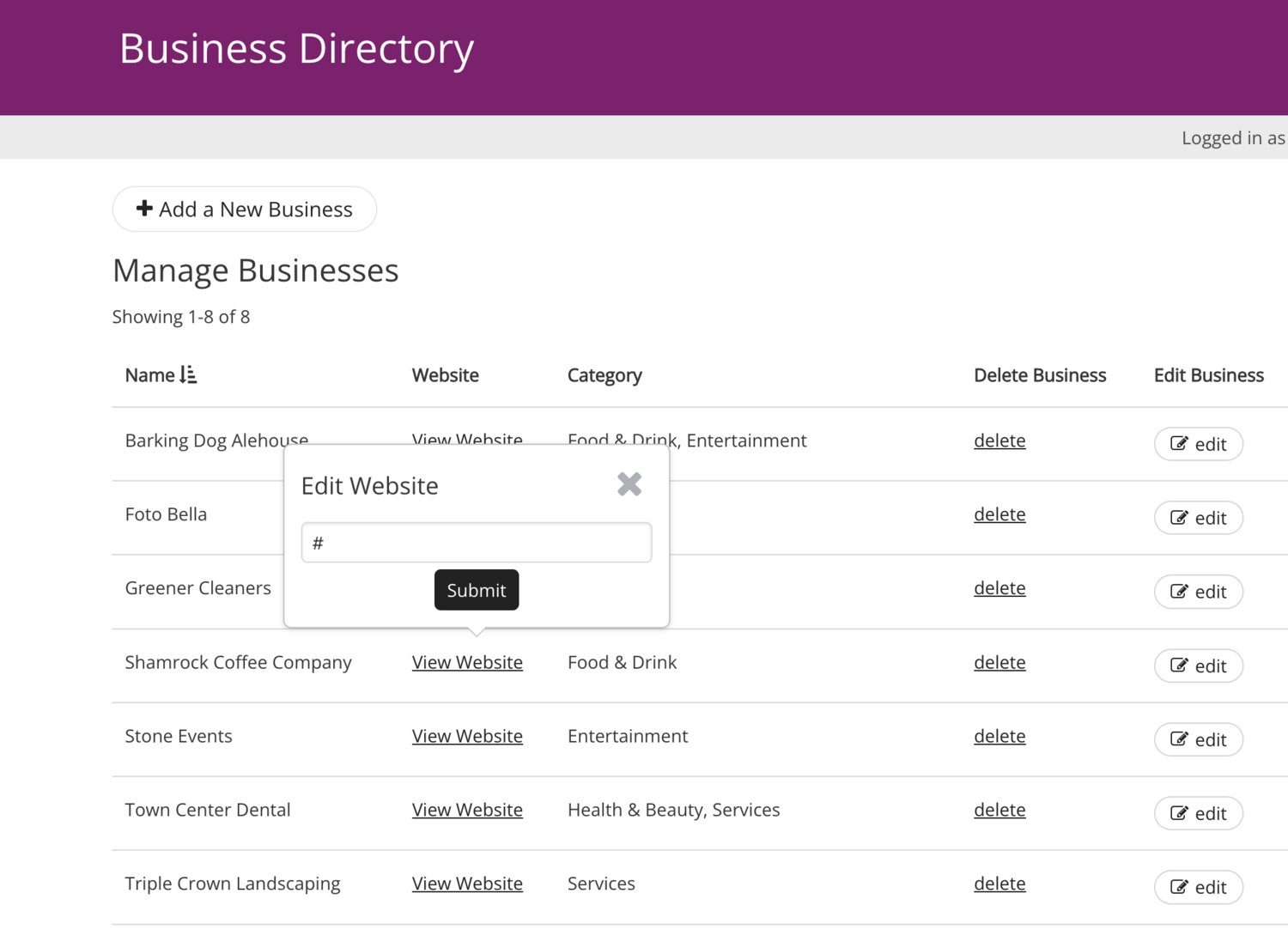
Task: Delete the Barking Dog Alehouse entry
Action: click(x=999, y=441)
